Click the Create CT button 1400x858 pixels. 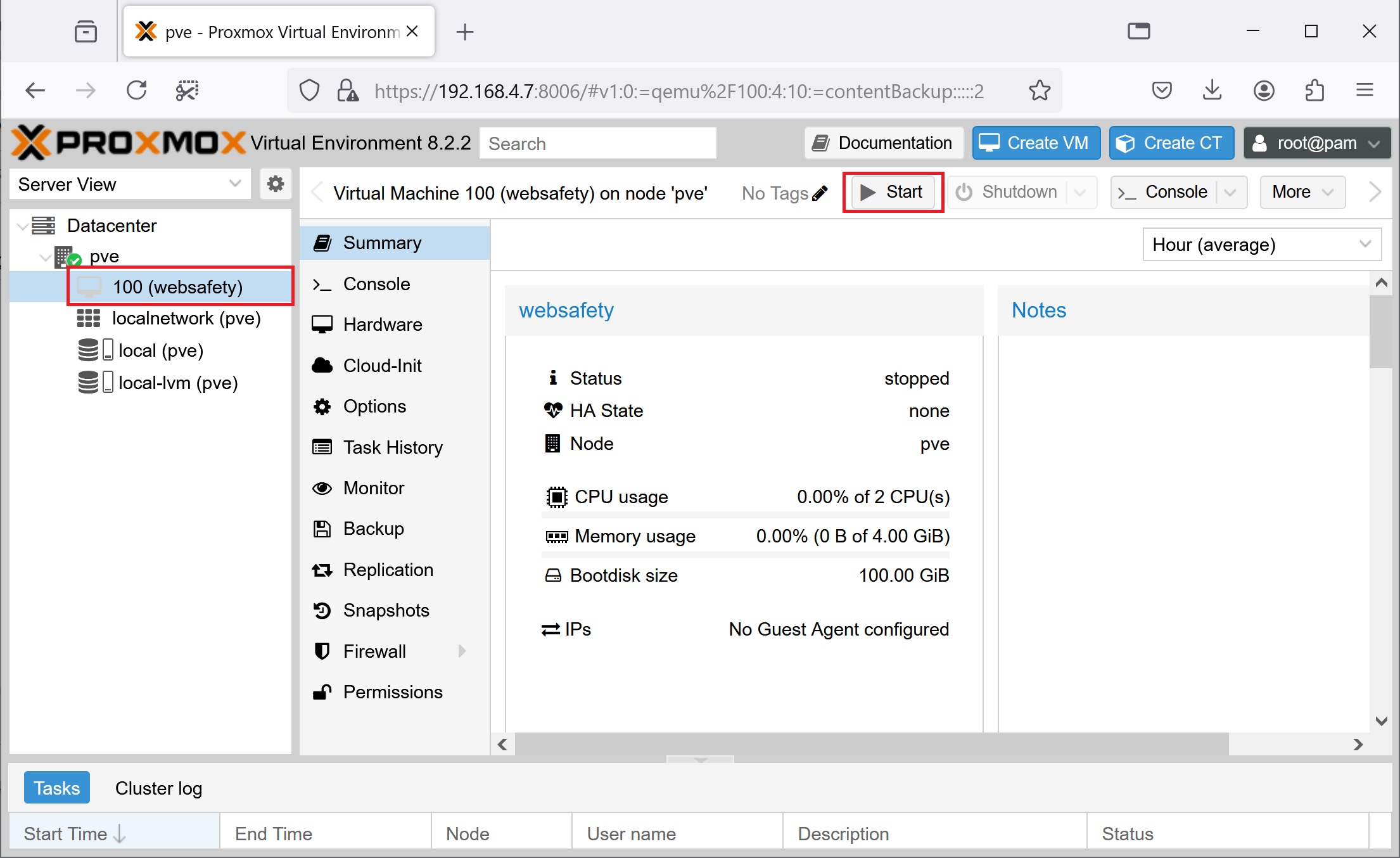pyautogui.click(x=1171, y=143)
